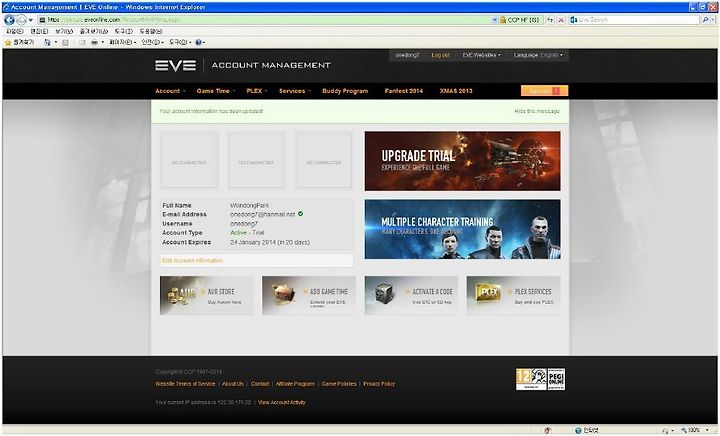Click the Print toolbar icon
720x436 pixels.
[x=94, y=42]
